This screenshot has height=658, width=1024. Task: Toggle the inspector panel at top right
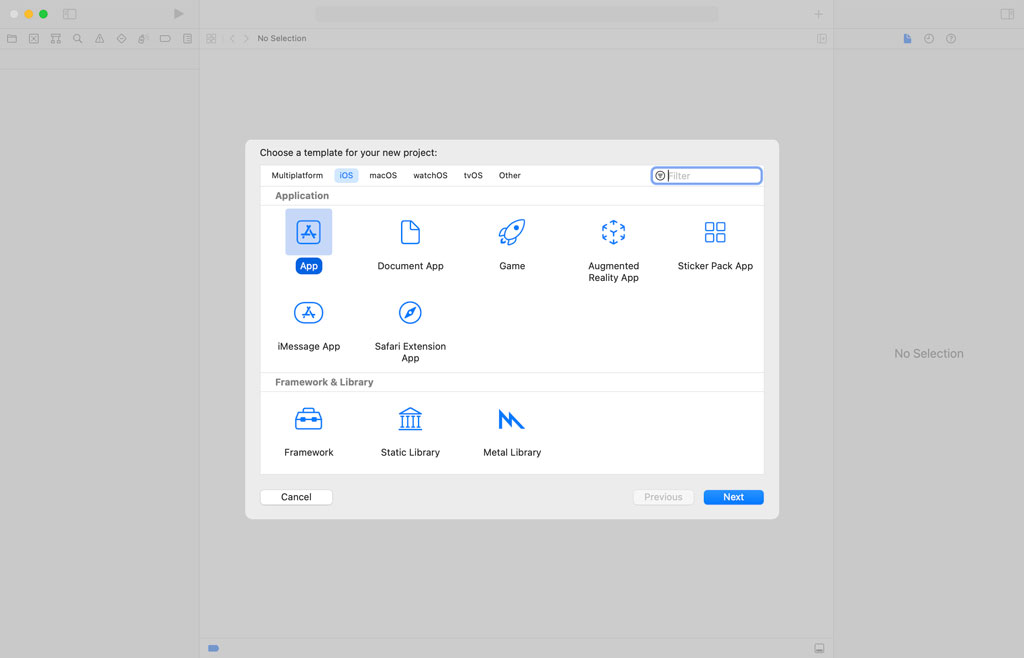tap(1007, 14)
